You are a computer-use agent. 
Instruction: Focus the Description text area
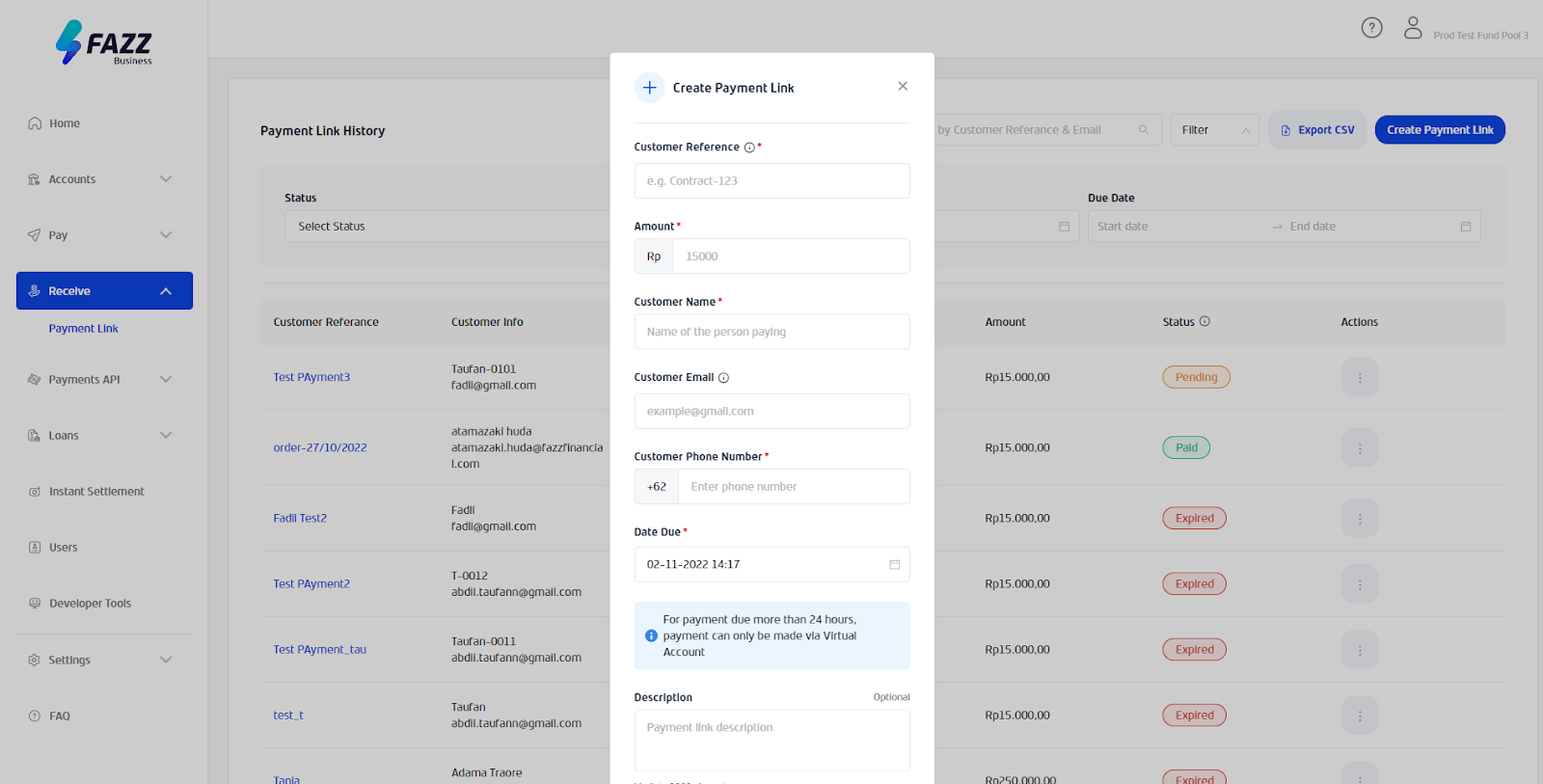[x=771, y=741]
